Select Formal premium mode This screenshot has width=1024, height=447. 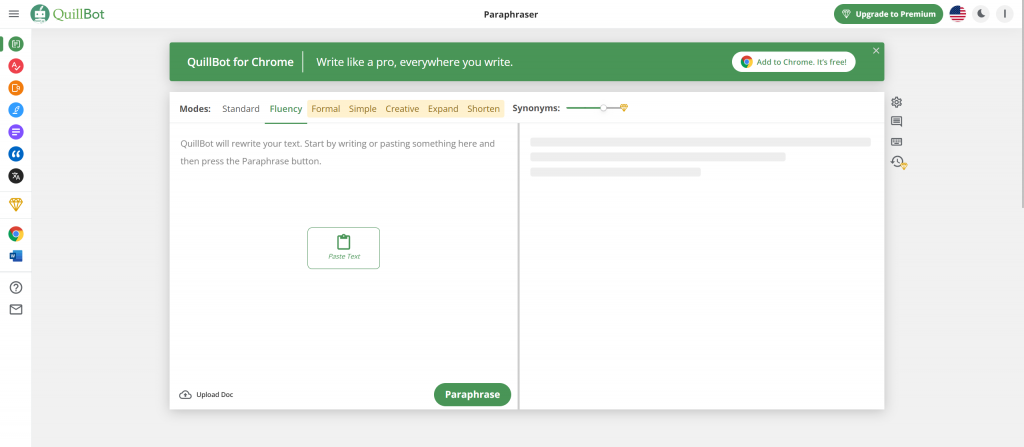click(x=326, y=108)
